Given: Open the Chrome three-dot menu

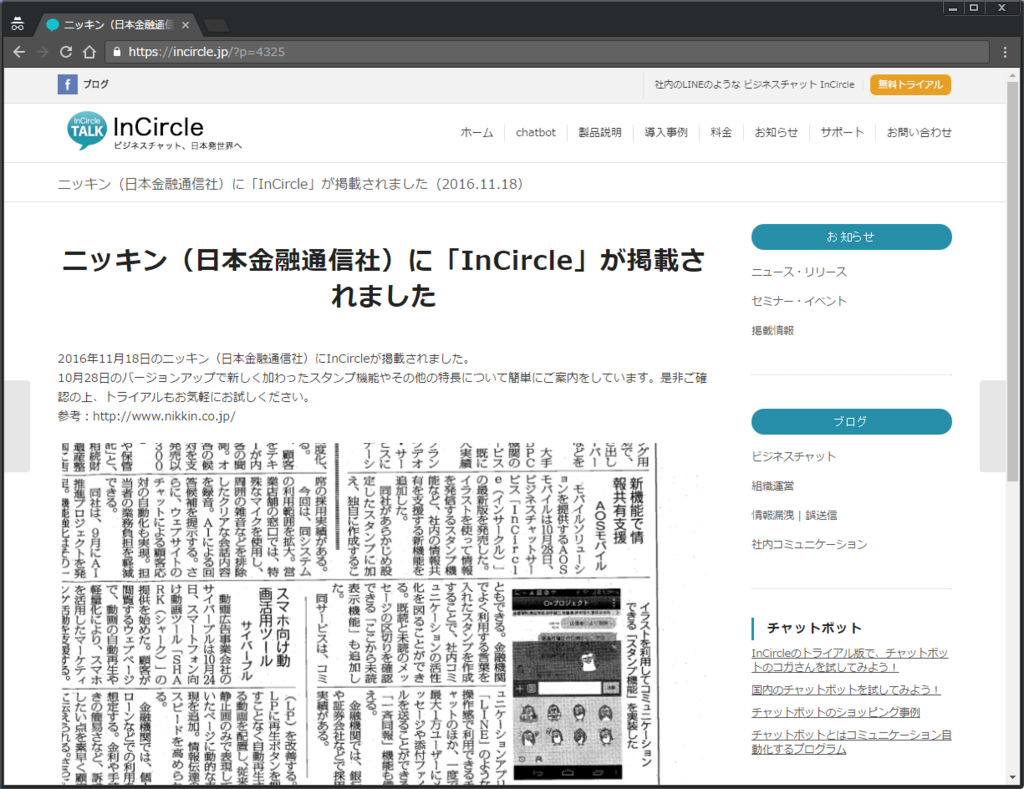Looking at the screenshot, I should [1005, 52].
